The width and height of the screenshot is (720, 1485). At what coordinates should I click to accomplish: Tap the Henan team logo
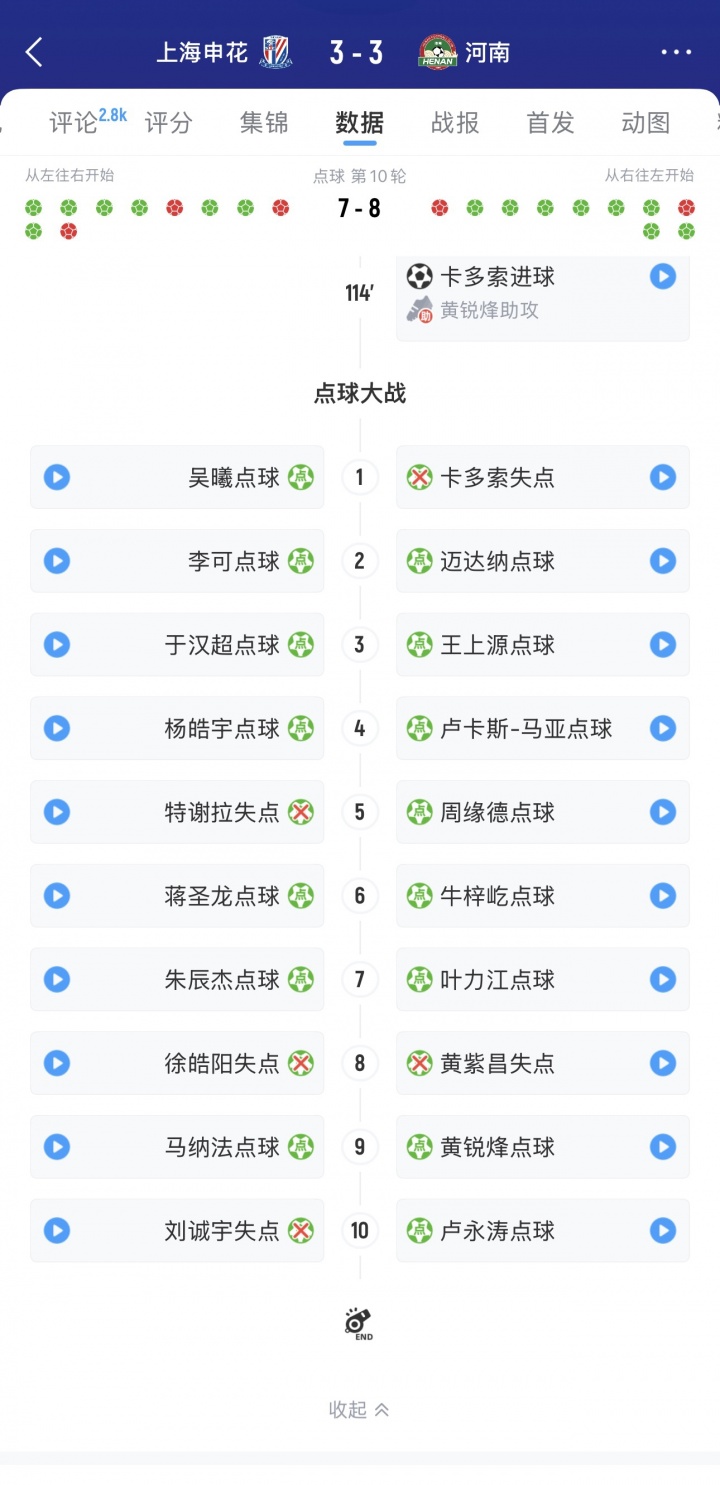tap(437, 53)
